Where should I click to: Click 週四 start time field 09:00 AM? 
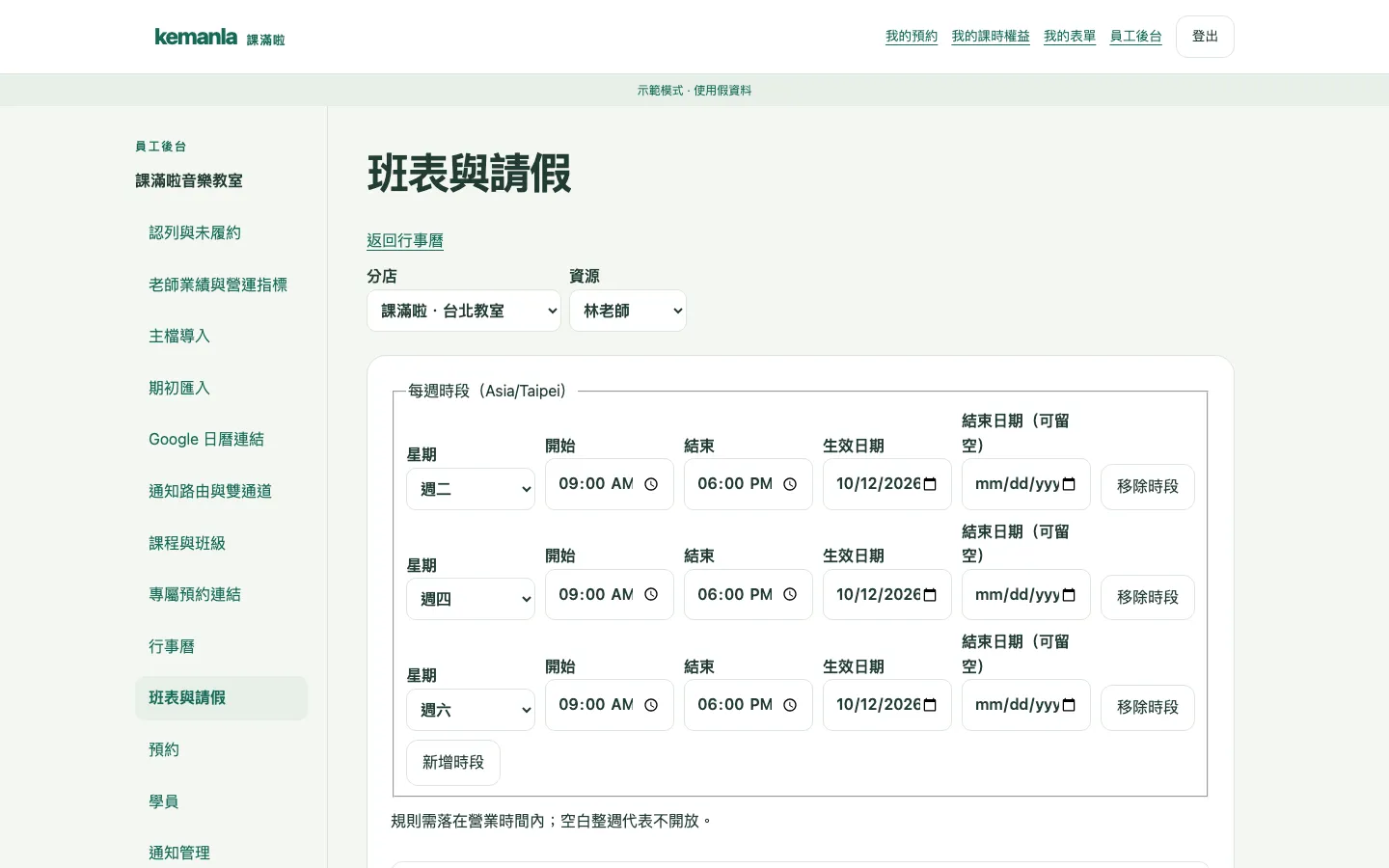(610, 595)
